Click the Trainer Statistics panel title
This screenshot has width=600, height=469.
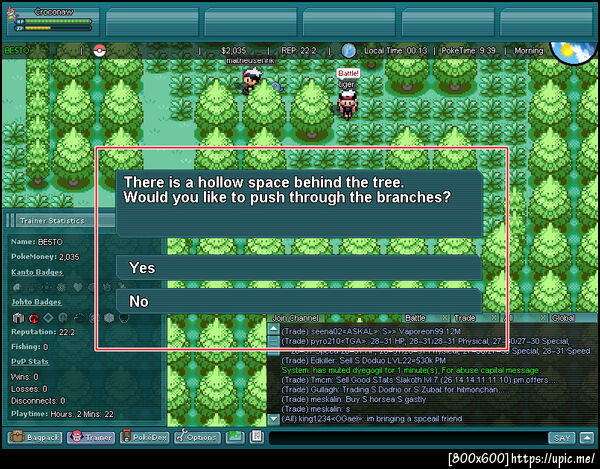click(x=52, y=221)
